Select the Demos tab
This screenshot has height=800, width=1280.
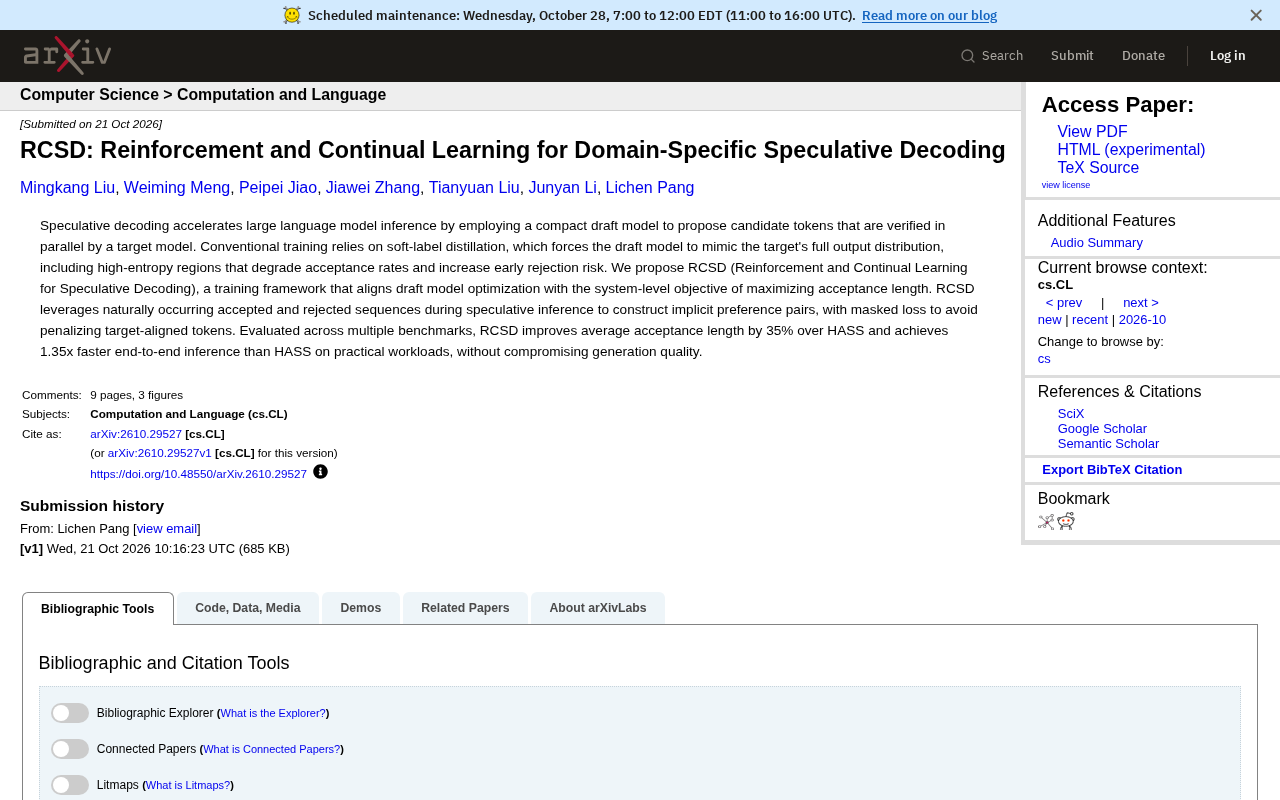coord(361,608)
